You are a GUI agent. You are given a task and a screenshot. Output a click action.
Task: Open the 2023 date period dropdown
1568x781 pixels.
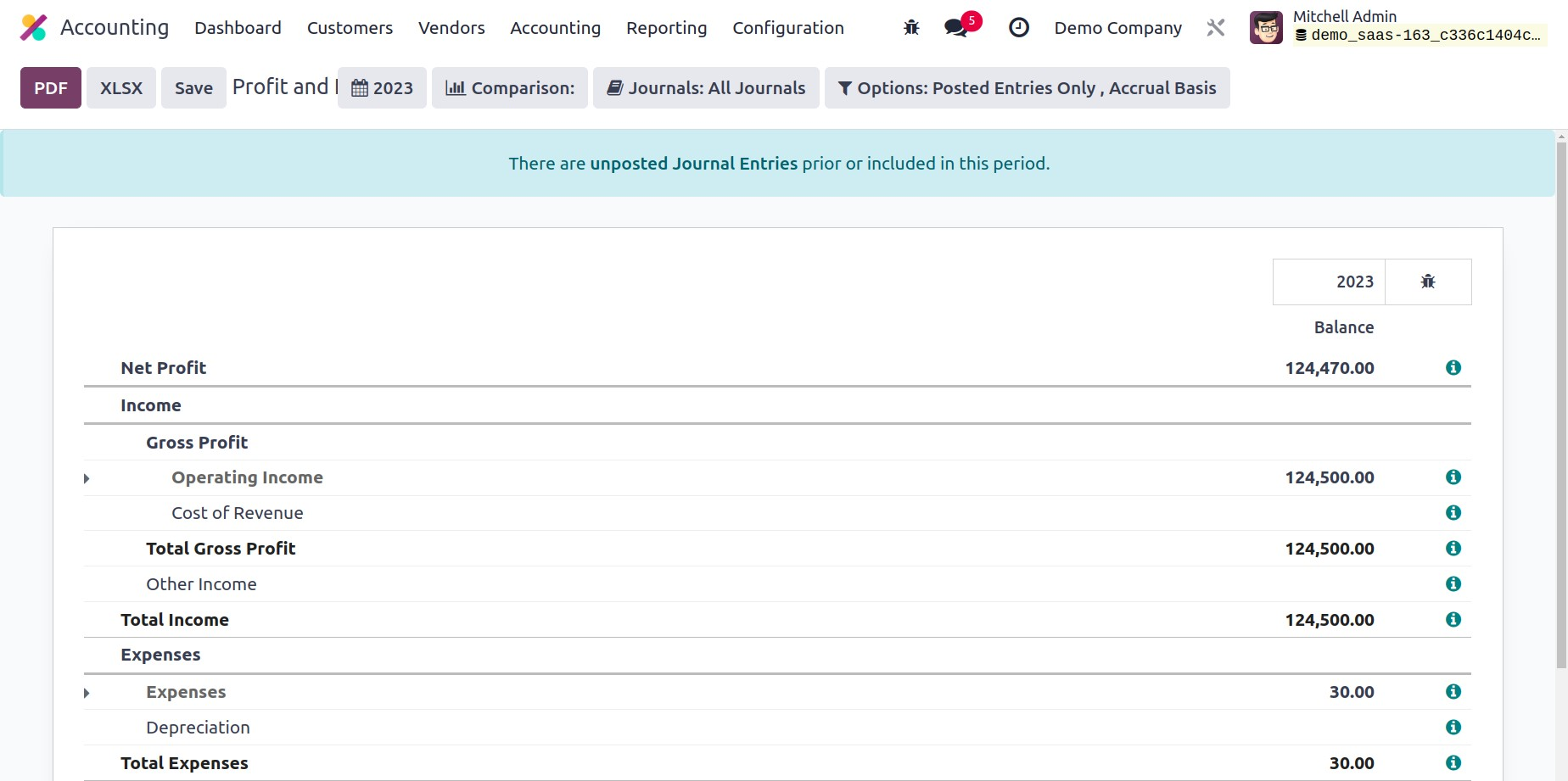382,88
